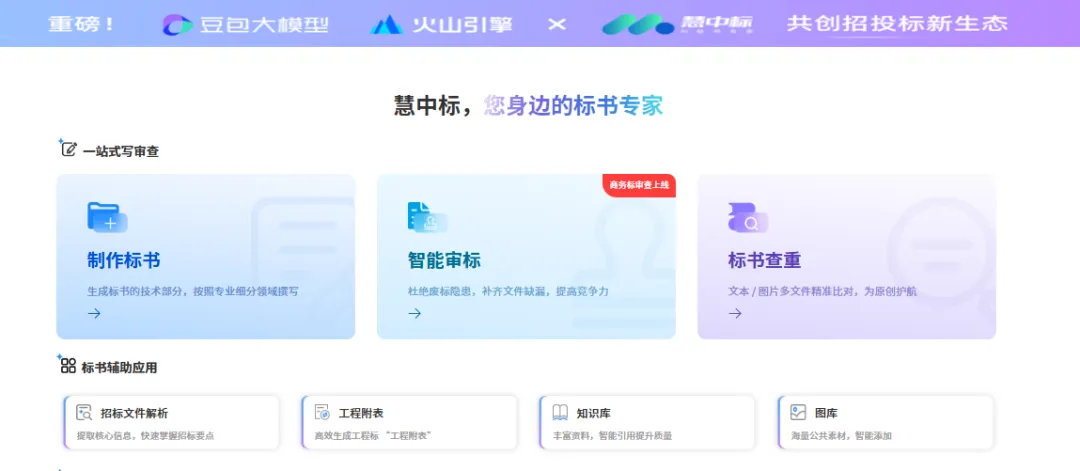Click description 生成标书的技术部分，按照专业细分领域撰写
This screenshot has height=471, width=1080.
(193, 292)
